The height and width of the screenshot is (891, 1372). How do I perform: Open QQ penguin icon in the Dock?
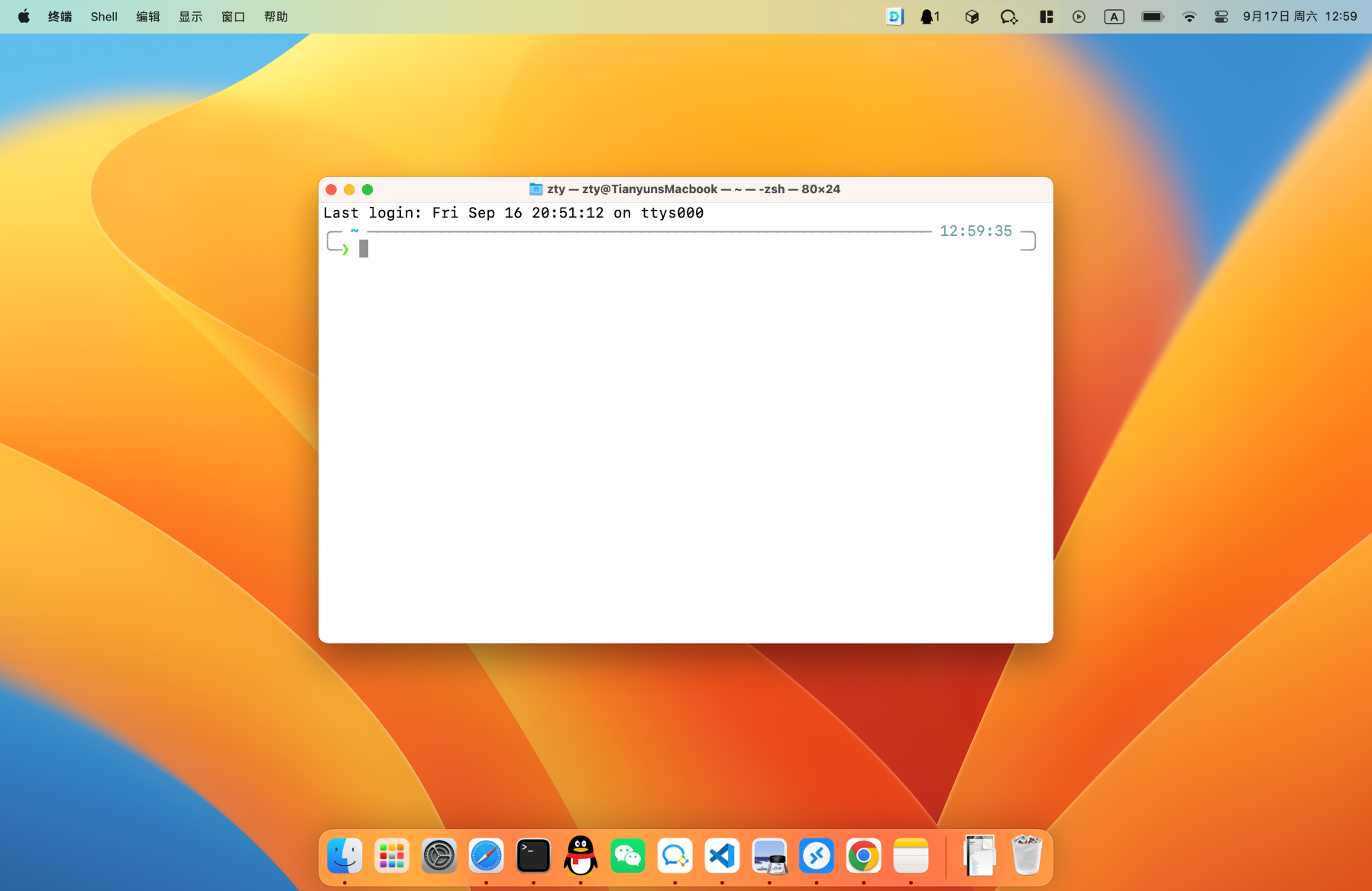click(x=581, y=855)
